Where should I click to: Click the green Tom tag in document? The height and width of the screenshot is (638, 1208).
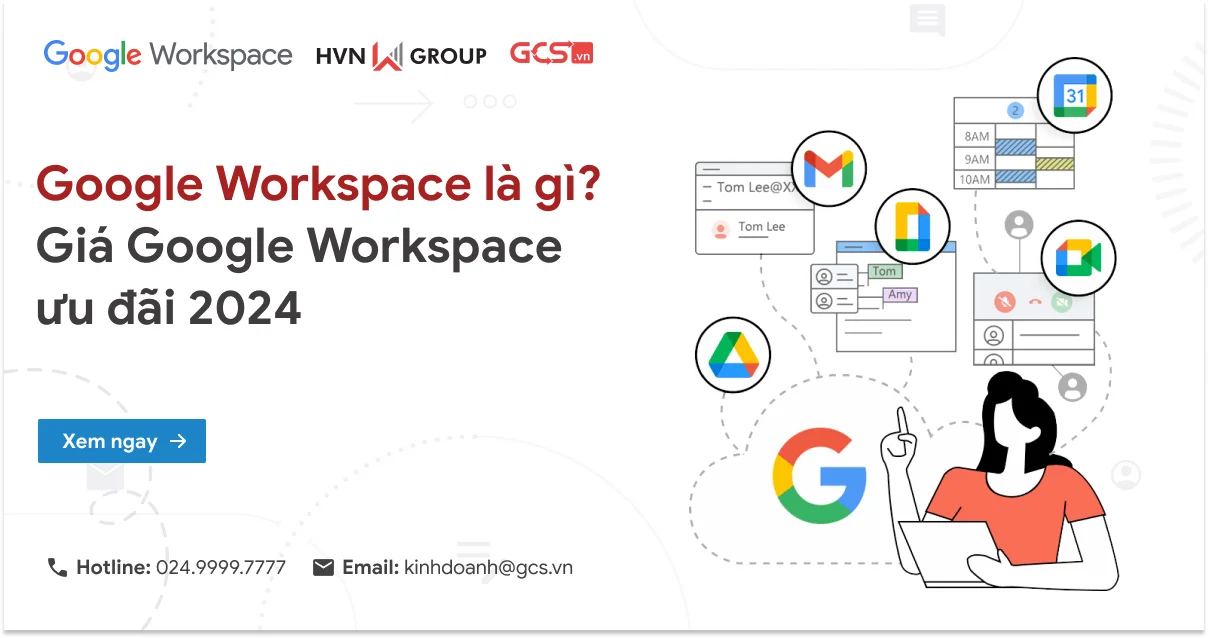(884, 271)
